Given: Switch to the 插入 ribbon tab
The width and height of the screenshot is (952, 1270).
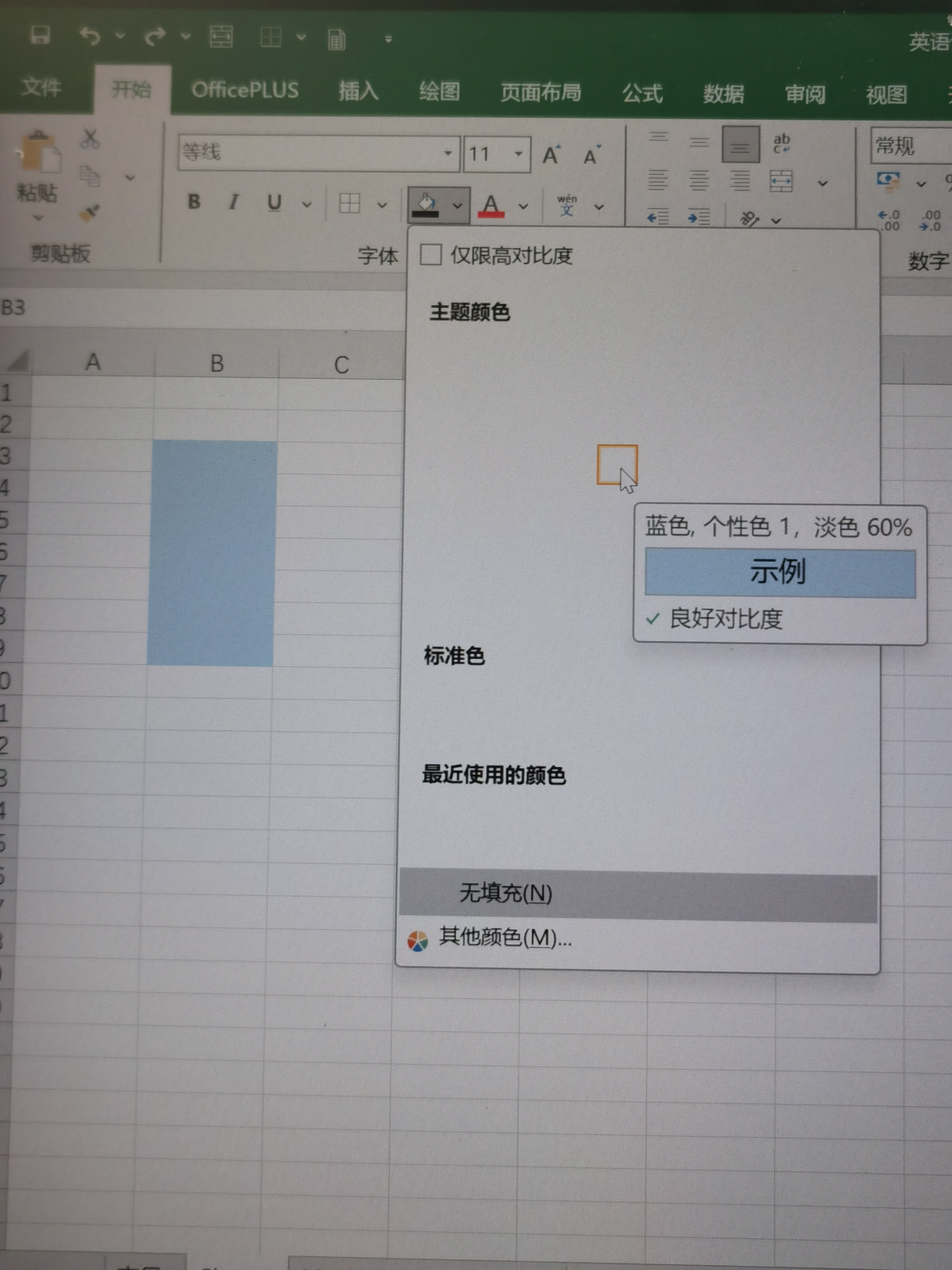Looking at the screenshot, I should 358,91.
